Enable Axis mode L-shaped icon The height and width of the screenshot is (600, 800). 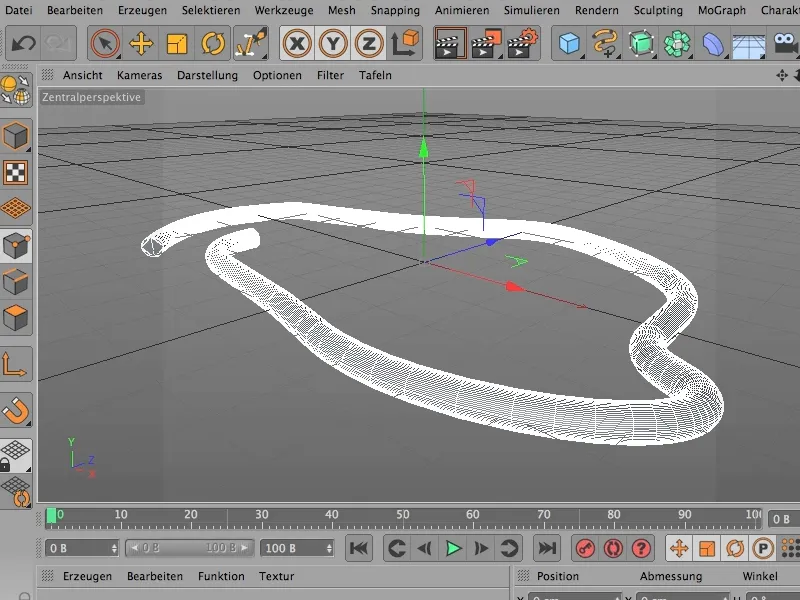(16, 364)
